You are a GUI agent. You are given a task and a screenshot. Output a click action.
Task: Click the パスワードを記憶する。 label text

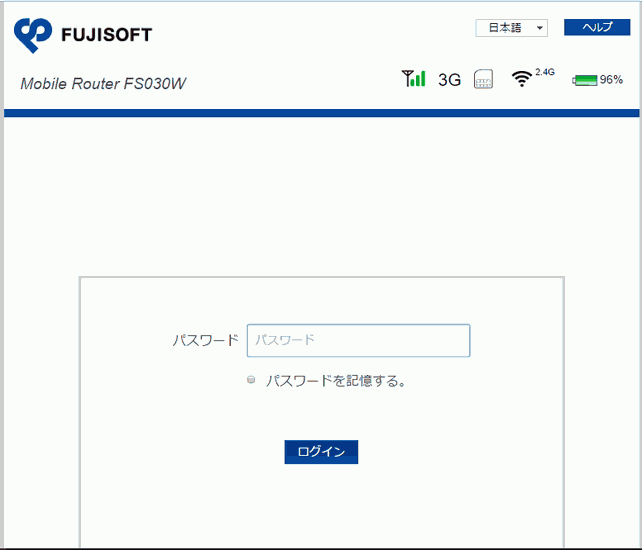point(336,381)
